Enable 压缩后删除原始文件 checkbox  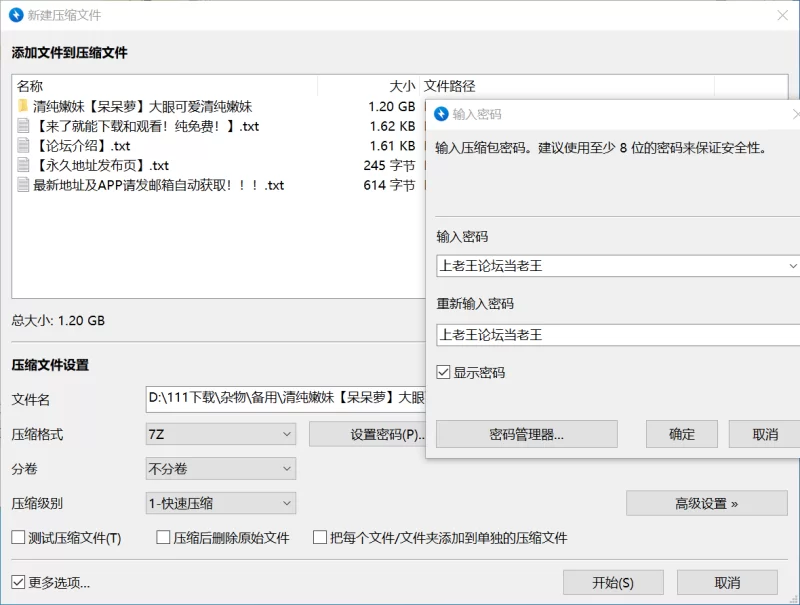(x=164, y=538)
